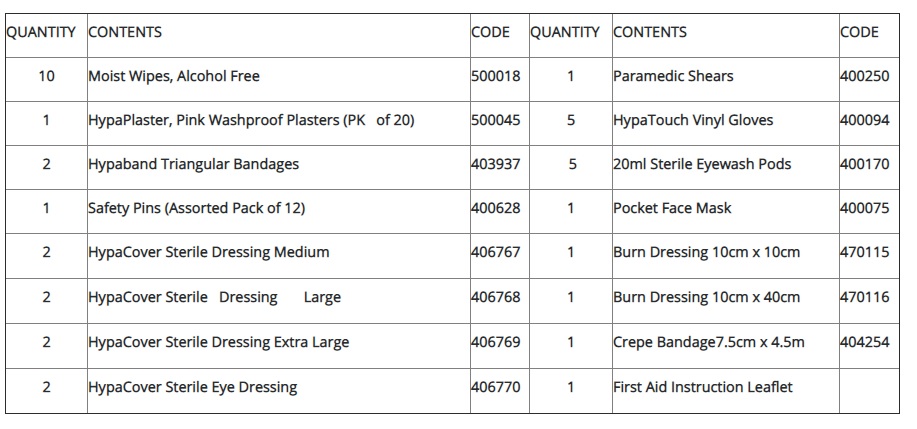Screen dimensions: 917x429
Task: Click code 403937
Action: (496, 164)
